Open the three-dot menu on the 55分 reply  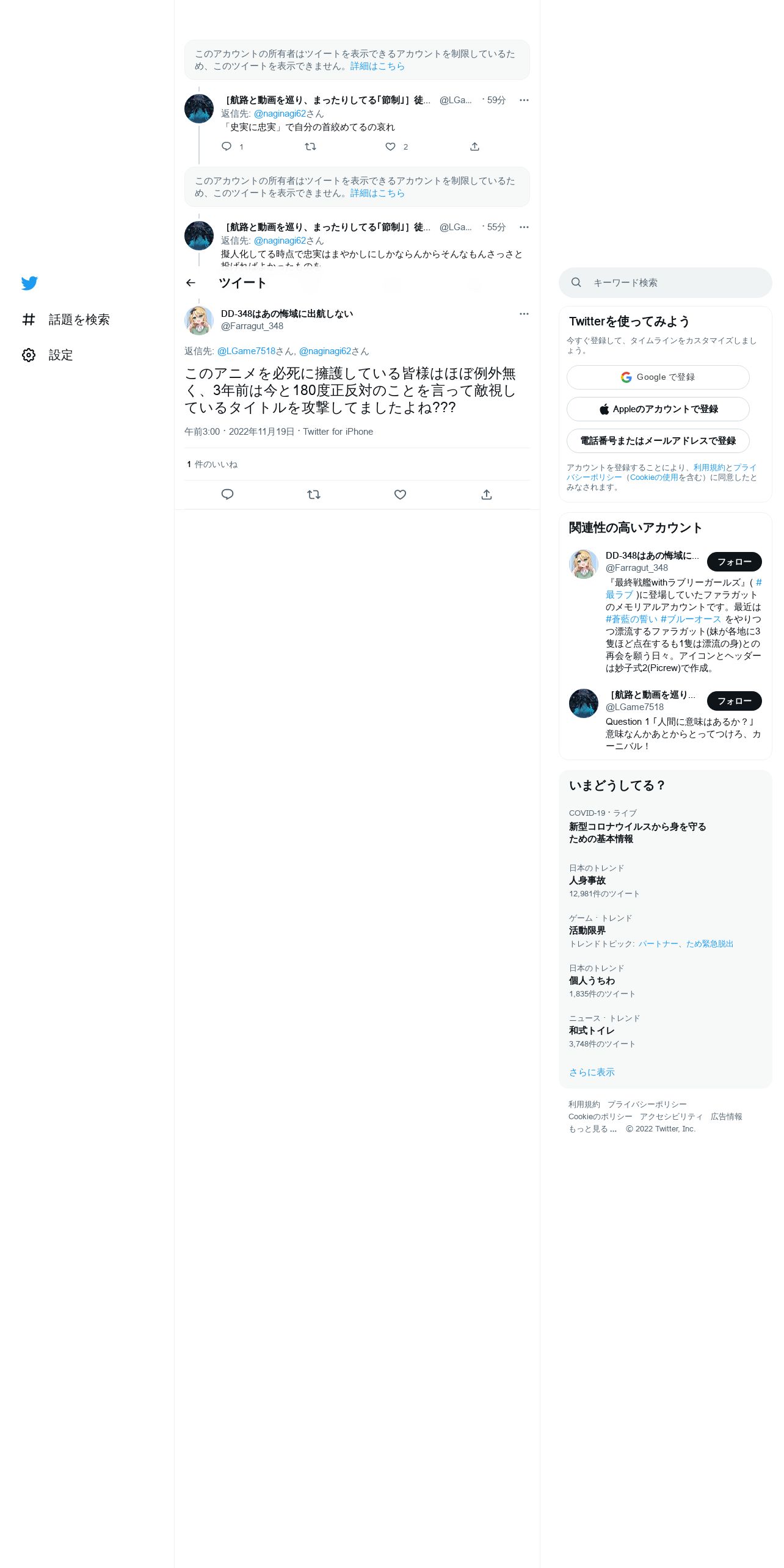tap(524, 227)
